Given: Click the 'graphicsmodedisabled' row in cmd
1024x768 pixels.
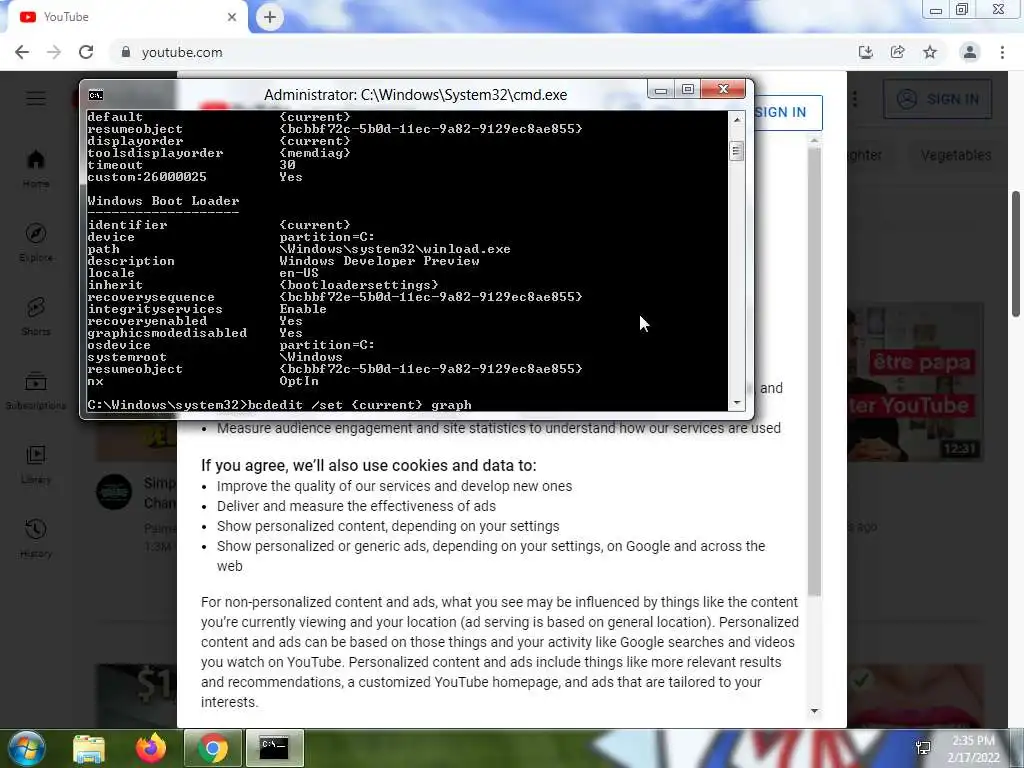Looking at the screenshot, I should 195,333.
